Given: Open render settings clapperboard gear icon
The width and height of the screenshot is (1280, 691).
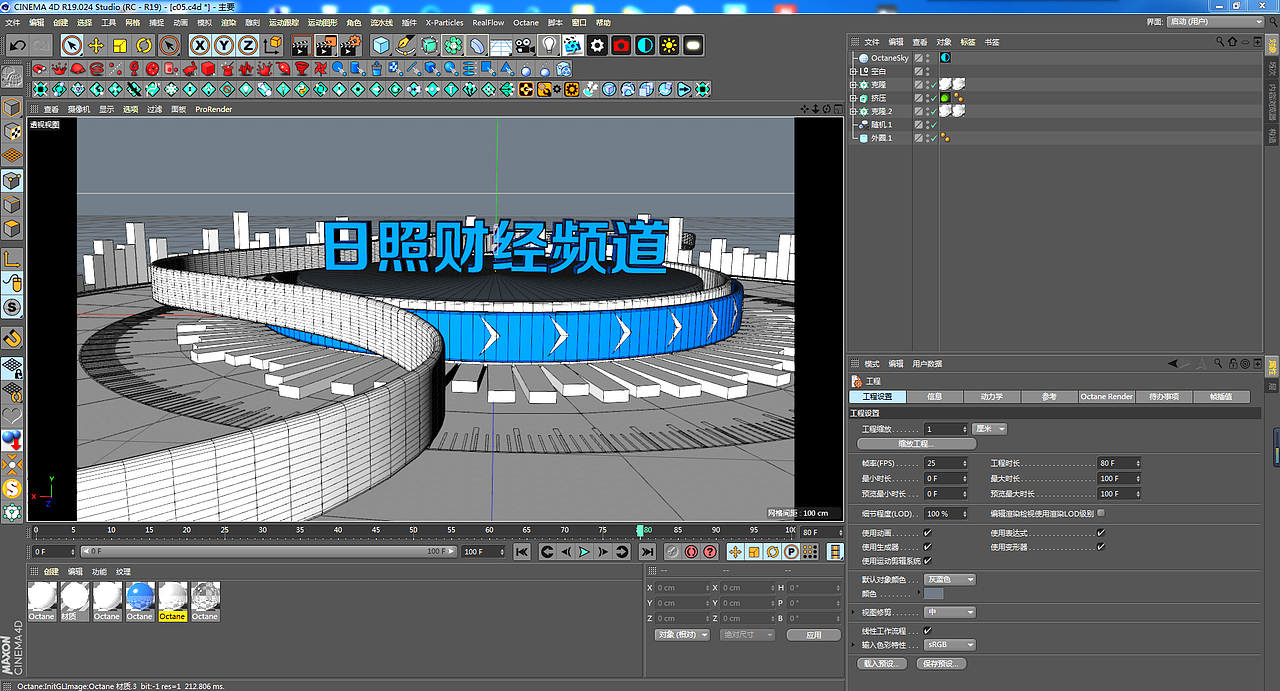Looking at the screenshot, I should pyautogui.click(x=349, y=45).
